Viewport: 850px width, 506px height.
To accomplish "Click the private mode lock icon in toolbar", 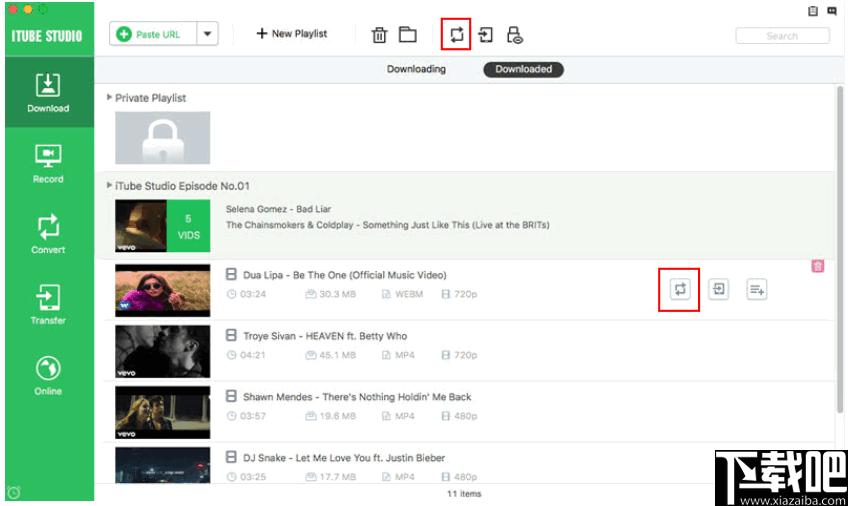I will tap(514, 35).
